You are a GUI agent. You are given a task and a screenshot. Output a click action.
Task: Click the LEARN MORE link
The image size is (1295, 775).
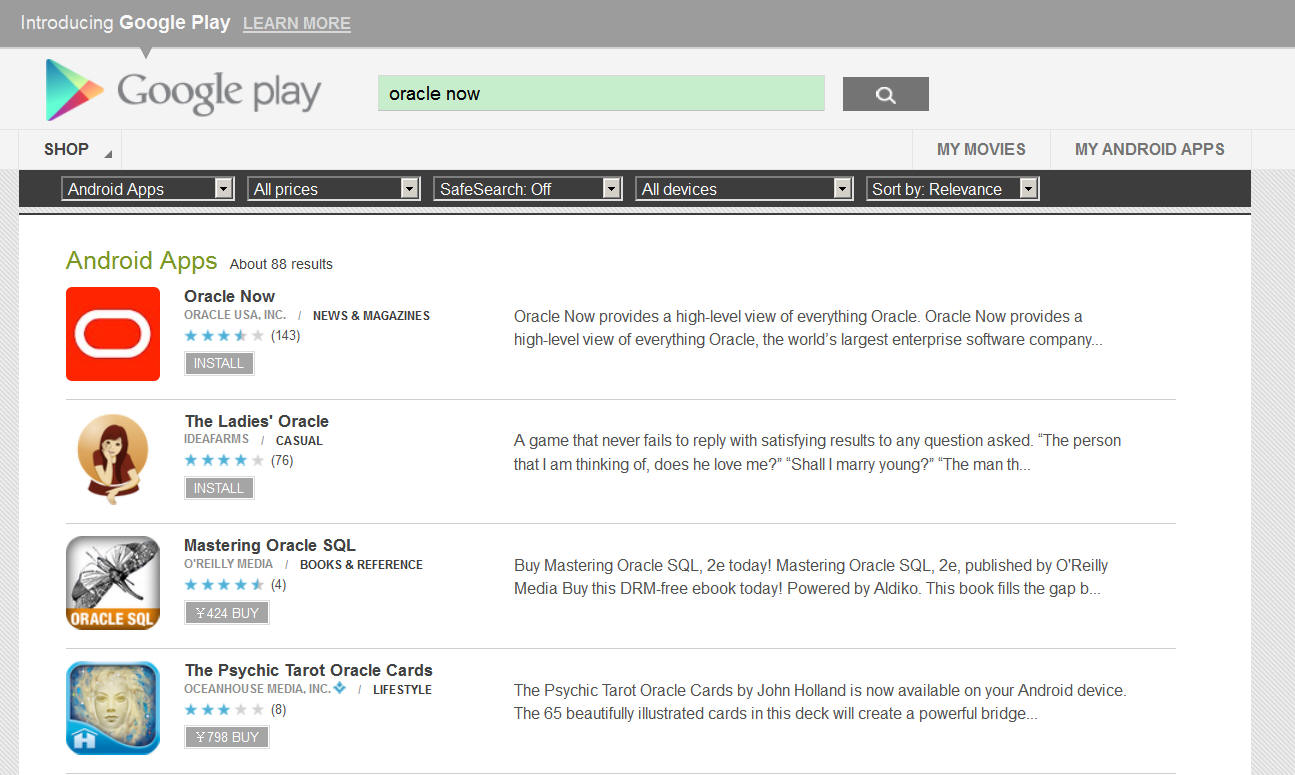[x=296, y=22]
